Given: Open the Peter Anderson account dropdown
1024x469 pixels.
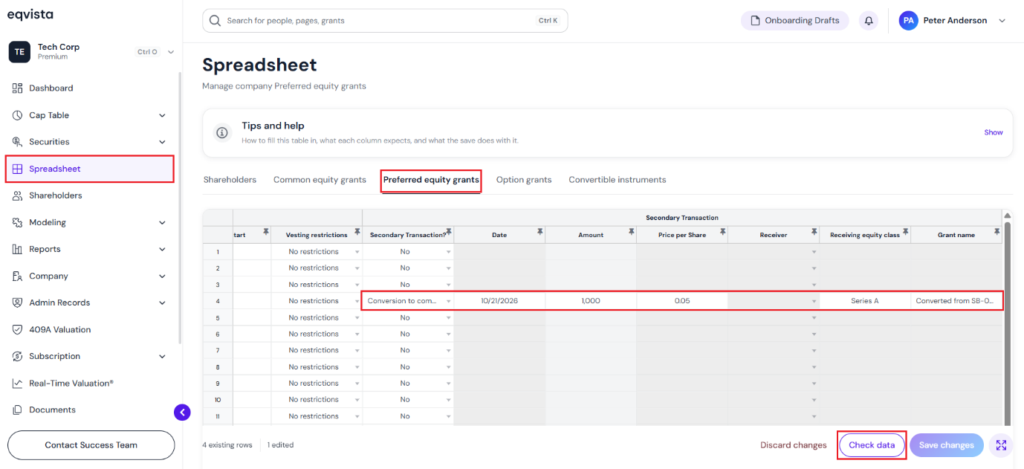Looking at the screenshot, I should click(1002, 21).
